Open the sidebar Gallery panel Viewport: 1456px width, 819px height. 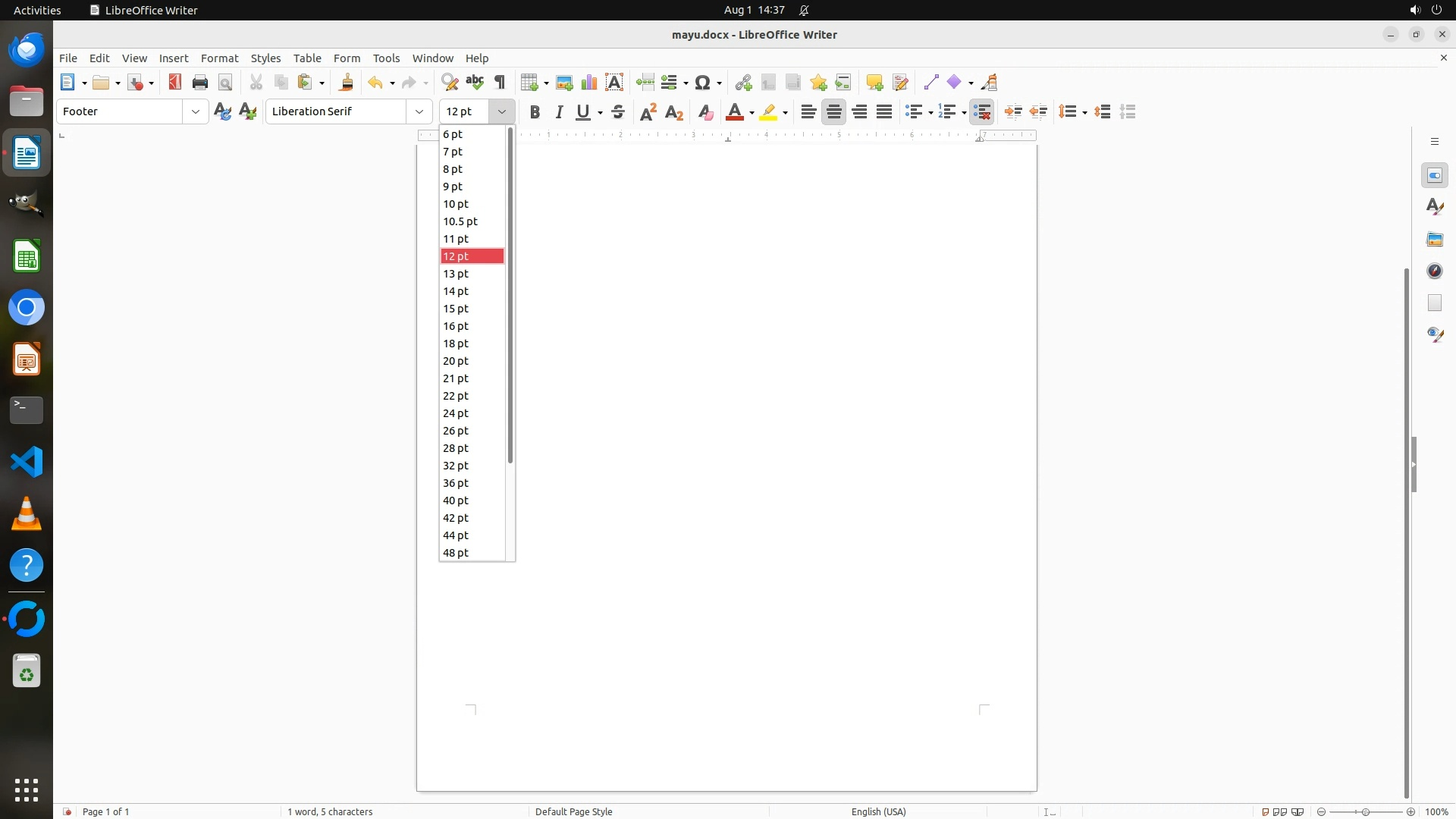1434,239
